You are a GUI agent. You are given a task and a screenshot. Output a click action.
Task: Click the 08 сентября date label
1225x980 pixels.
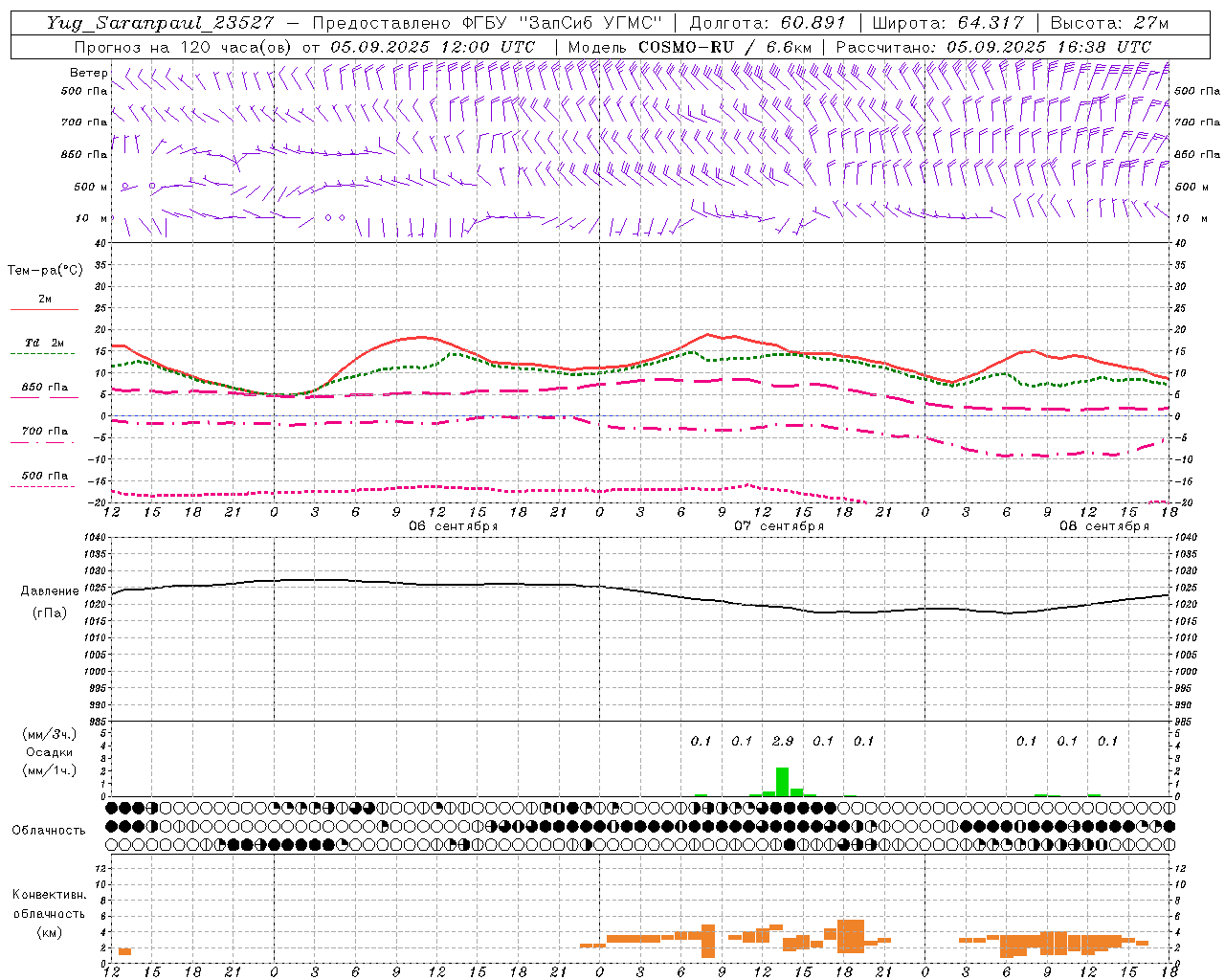click(1104, 526)
